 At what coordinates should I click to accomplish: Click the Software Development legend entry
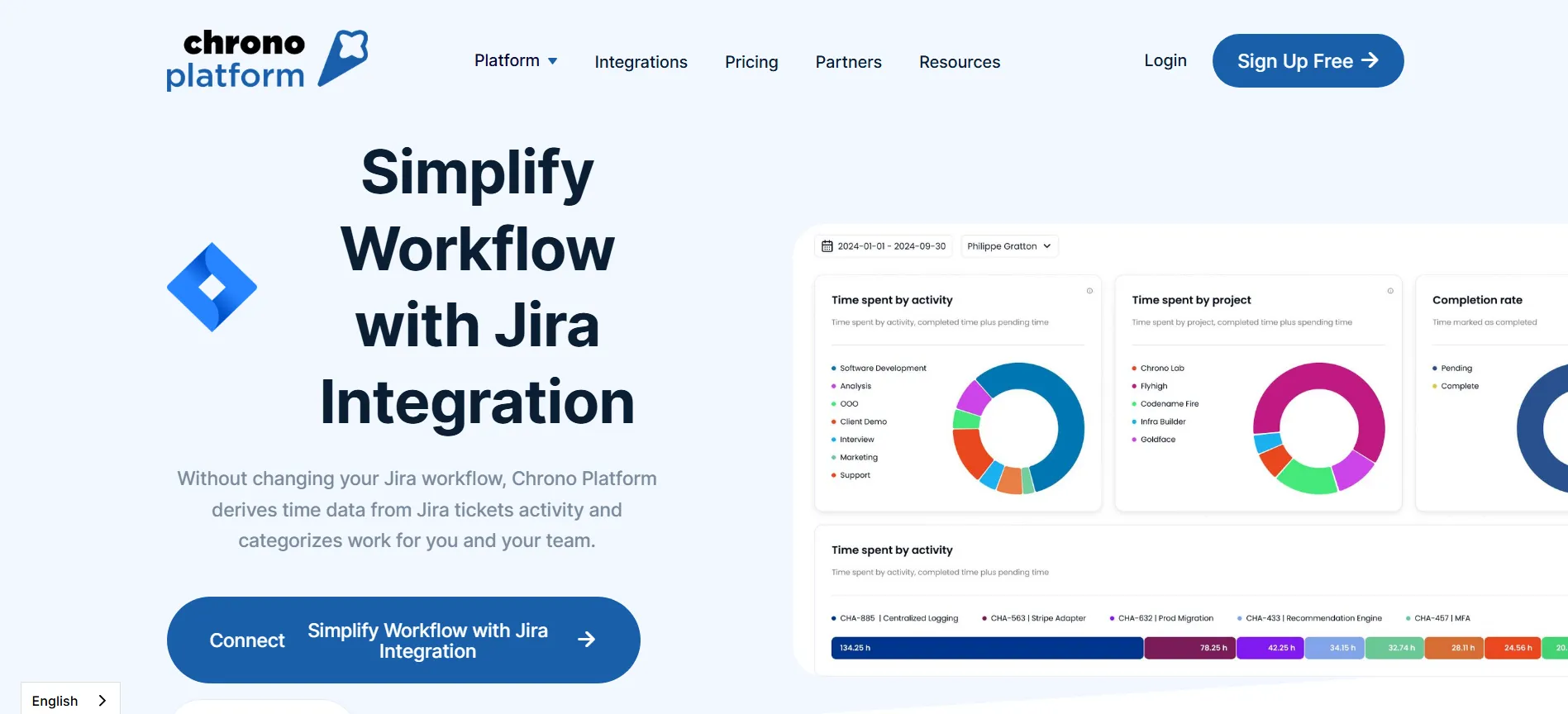click(x=879, y=369)
